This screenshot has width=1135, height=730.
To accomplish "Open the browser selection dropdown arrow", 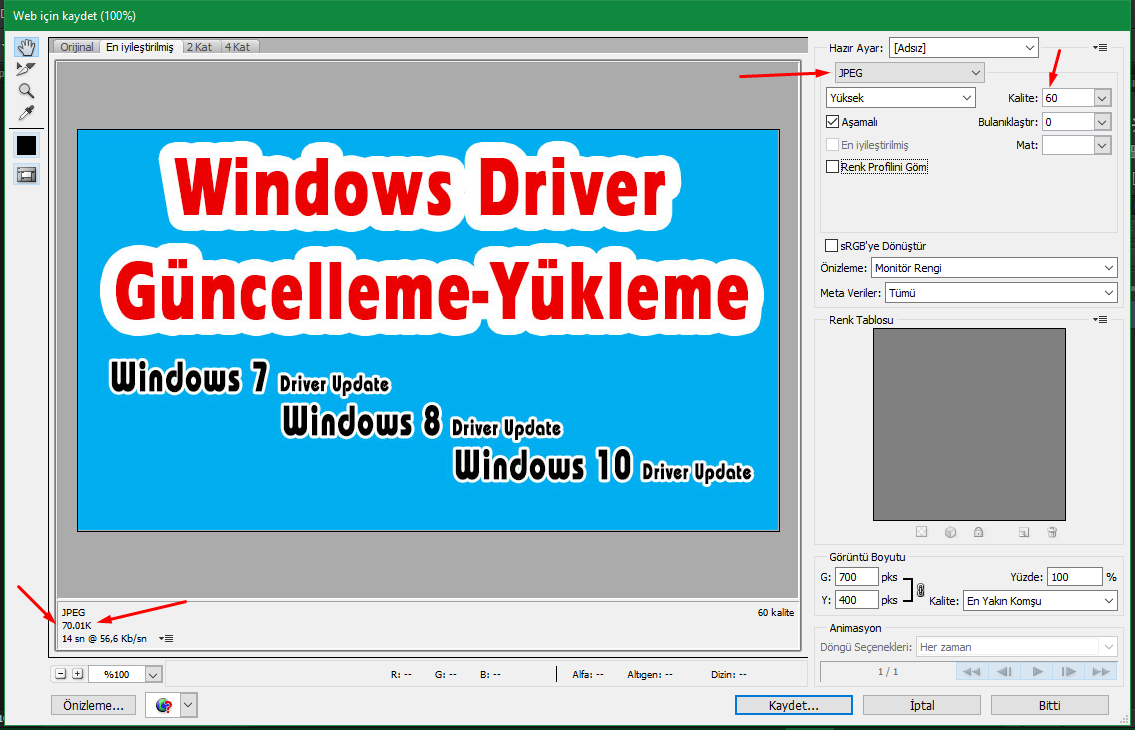I will pos(188,705).
